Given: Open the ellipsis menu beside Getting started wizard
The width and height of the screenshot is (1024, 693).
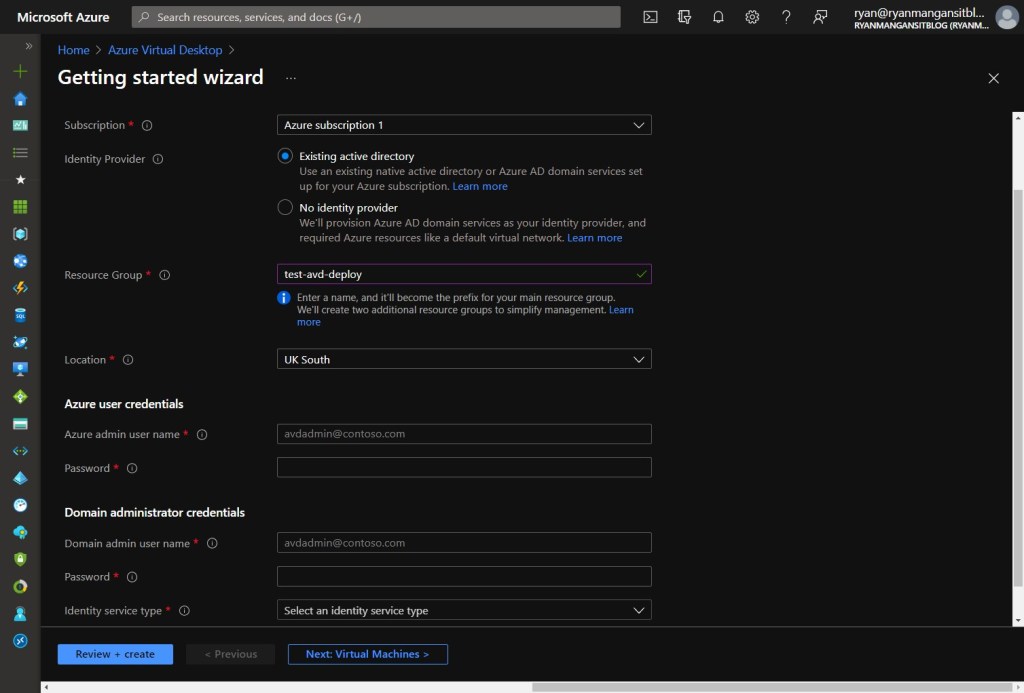Looking at the screenshot, I should (x=291, y=78).
